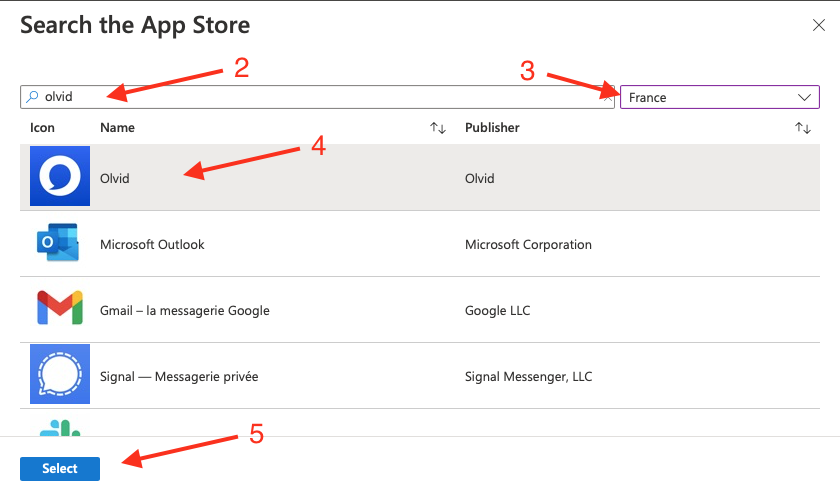Close the Search the App Store panel
The image size is (840, 499).
(x=819, y=25)
